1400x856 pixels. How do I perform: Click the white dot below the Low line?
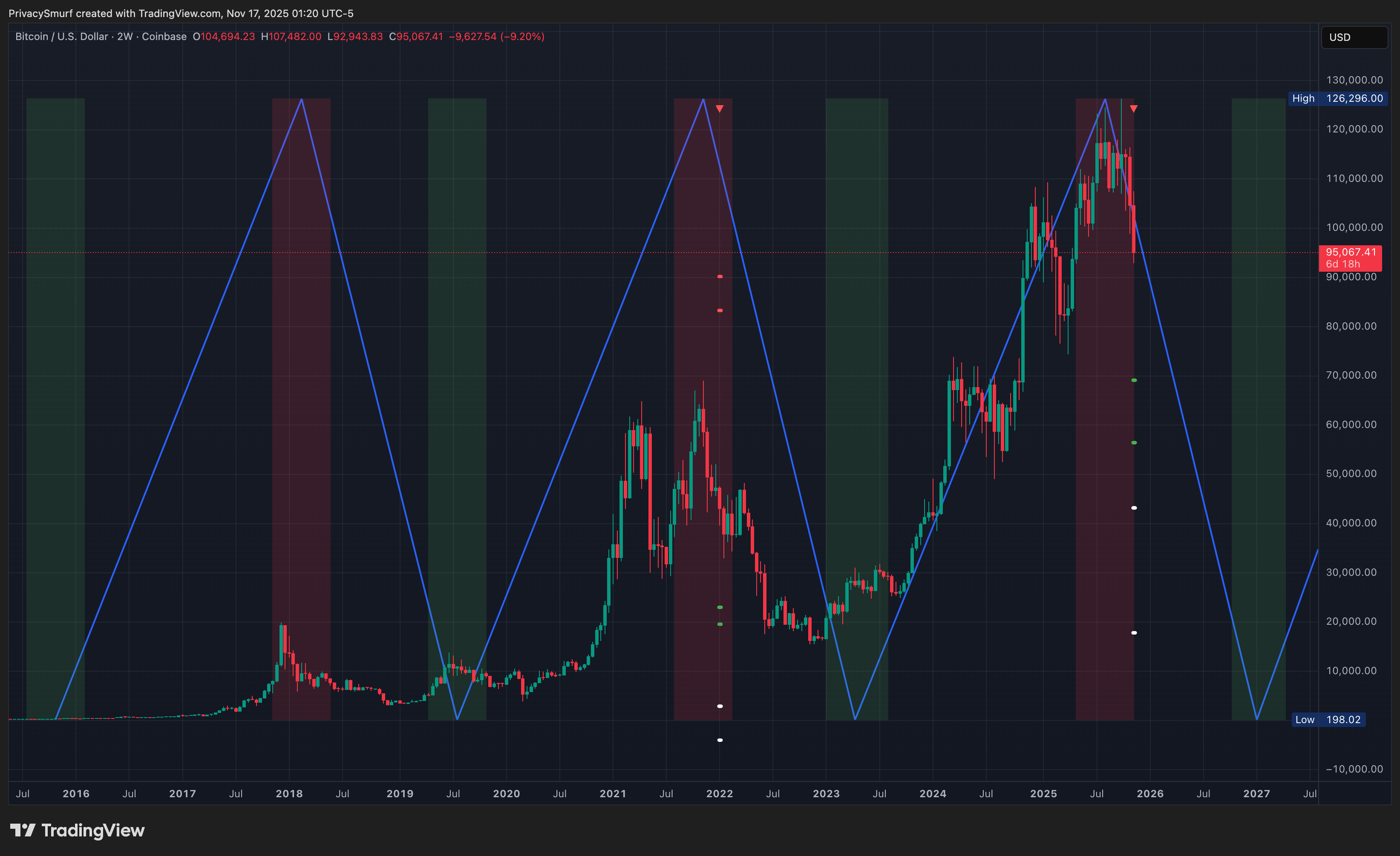coord(720,740)
